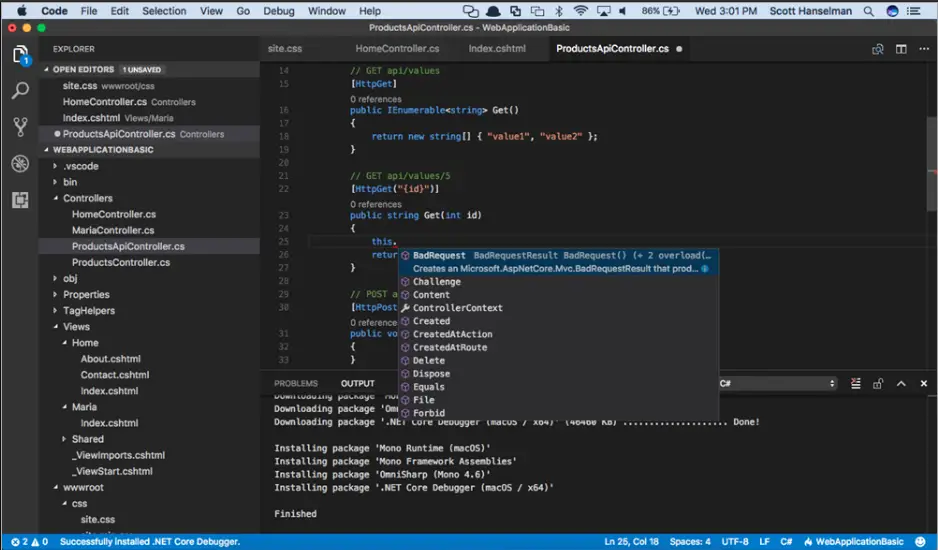Open the Debug menu in menu bar
The image size is (938, 550).
click(x=279, y=11)
